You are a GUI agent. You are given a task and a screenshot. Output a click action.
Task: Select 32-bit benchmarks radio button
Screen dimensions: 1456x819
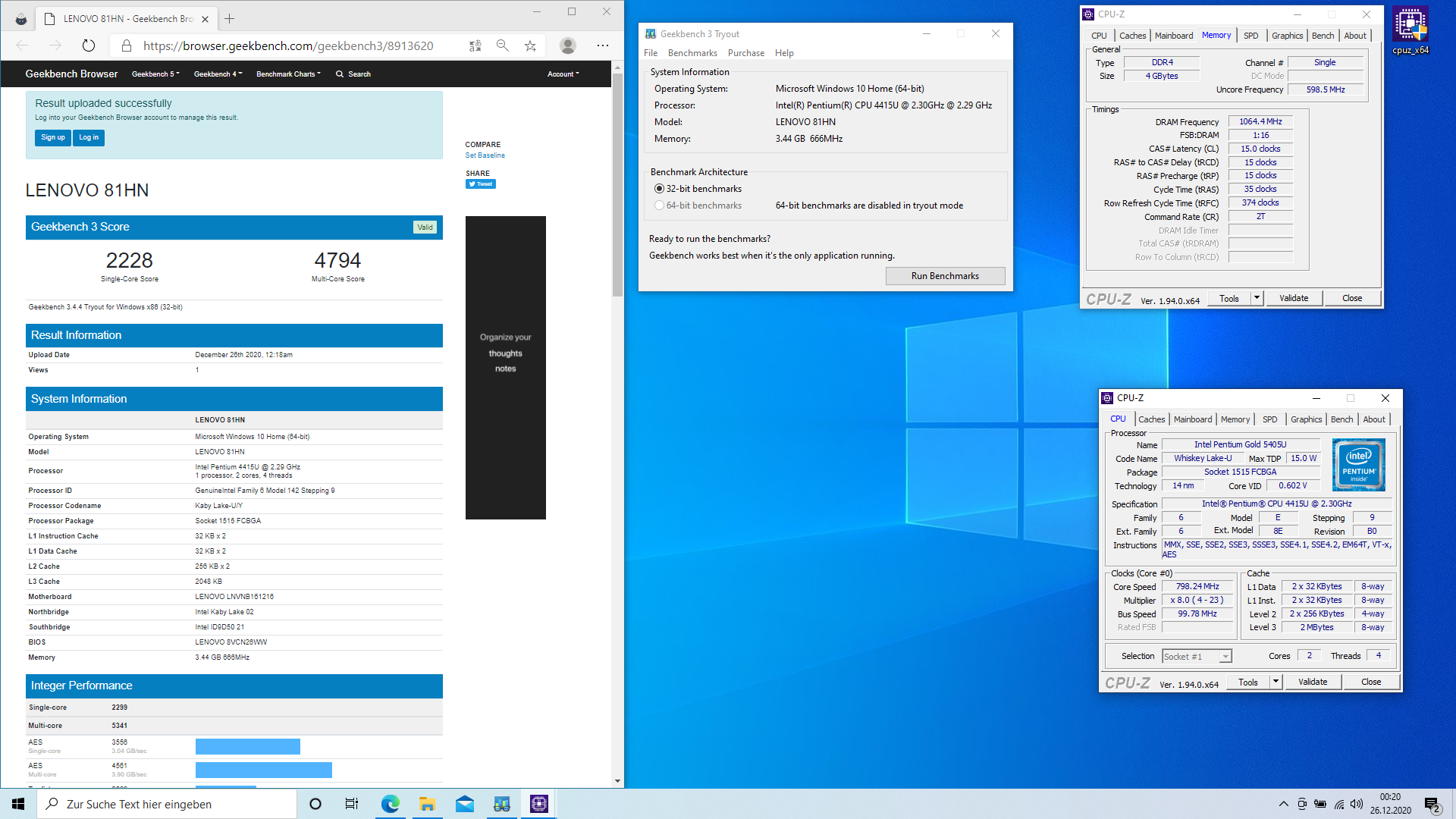pyautogui.click(x=659, y=189)
